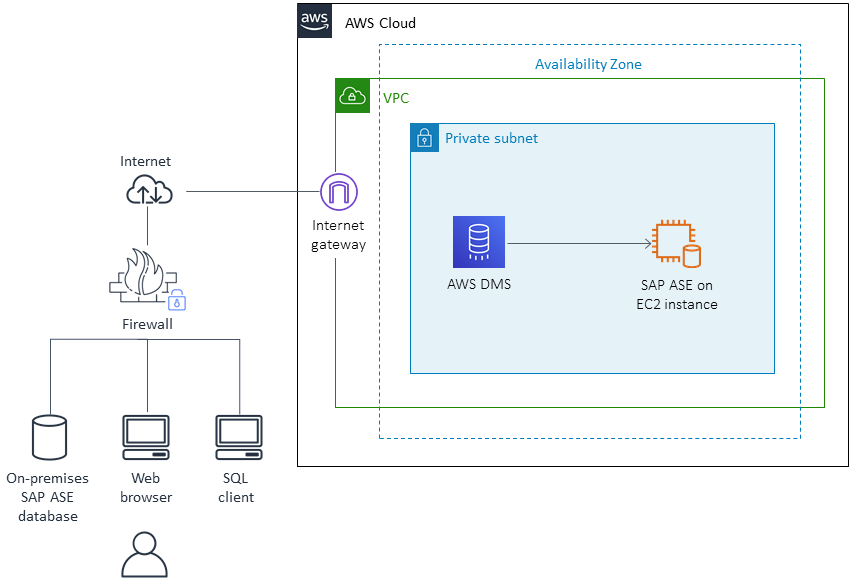The image size is (857, 583).
Task: Click the "AWS DMS" caption
Action: coord(479,284)
